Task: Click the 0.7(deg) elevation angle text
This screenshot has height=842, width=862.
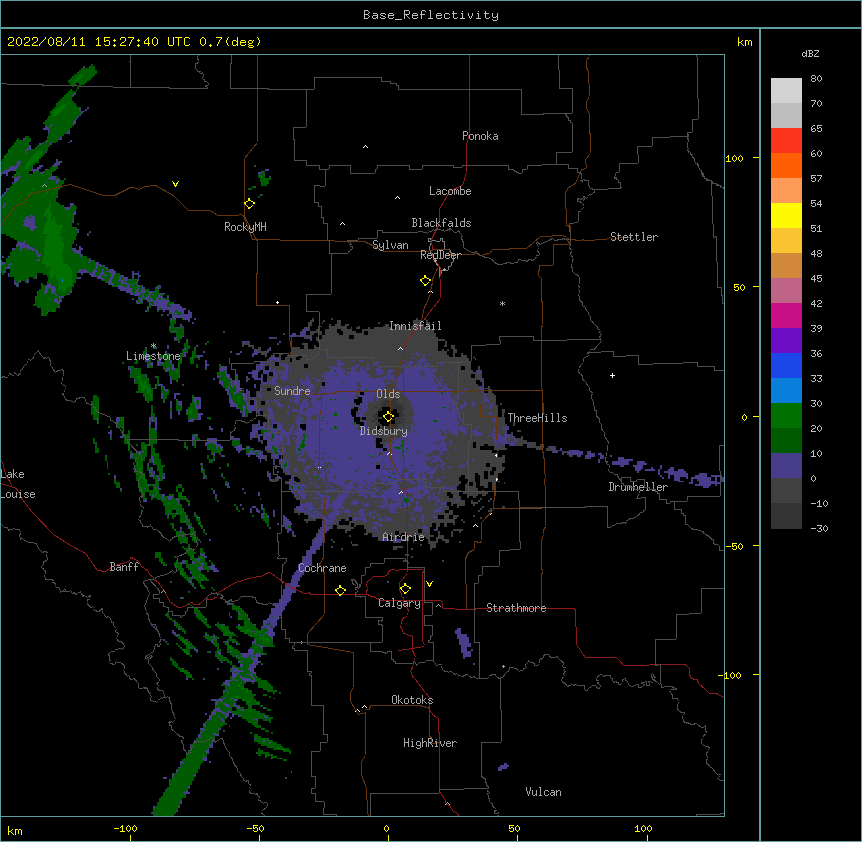Action: [230, 42]
